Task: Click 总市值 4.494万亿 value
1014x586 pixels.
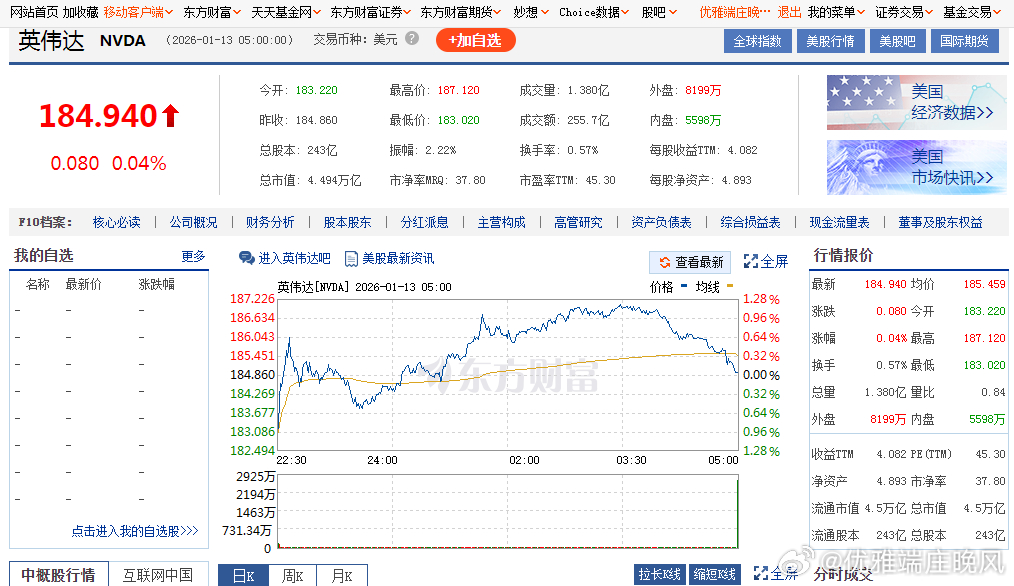Action: [x=334, y=180]
